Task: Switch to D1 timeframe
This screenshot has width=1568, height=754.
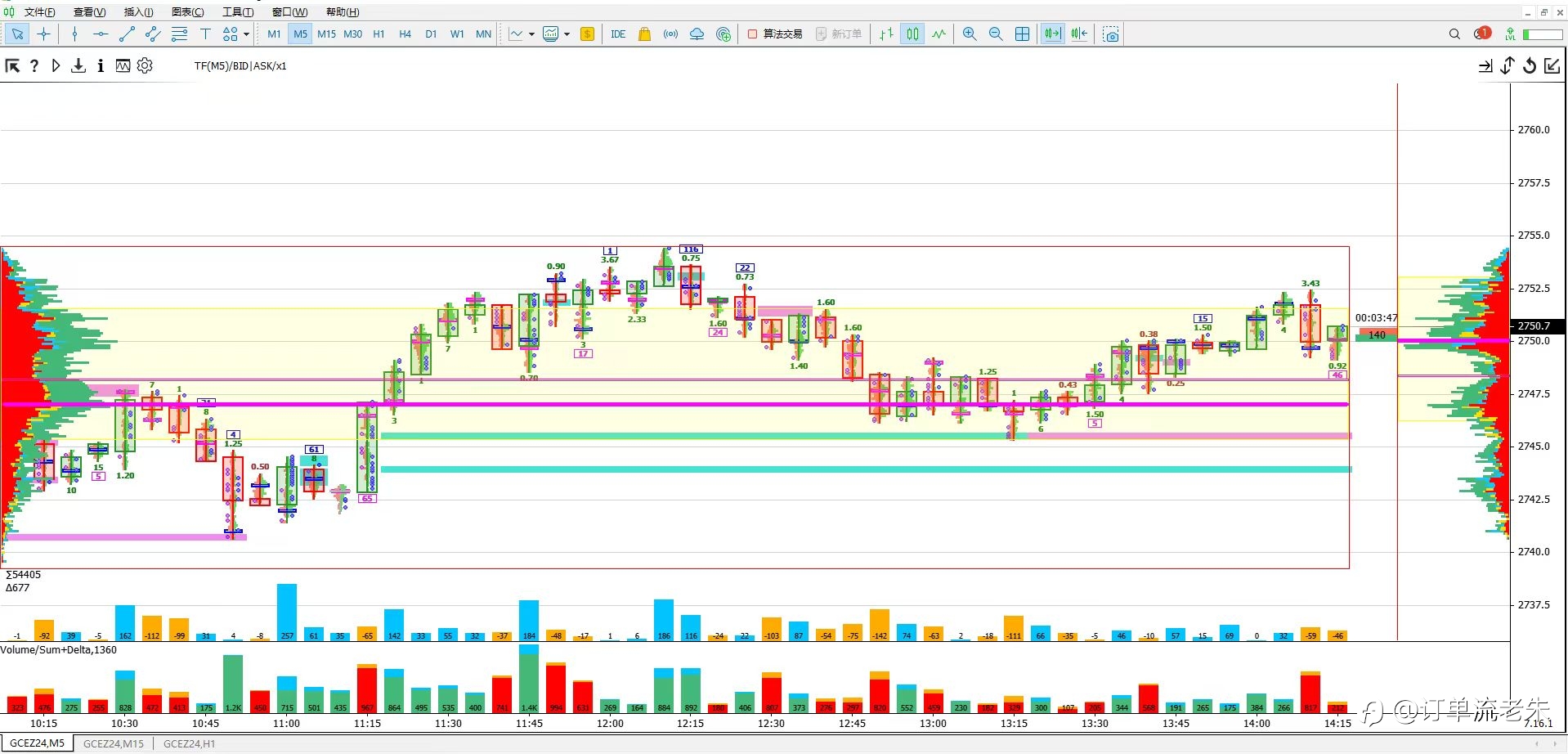Action: (431, 34)
